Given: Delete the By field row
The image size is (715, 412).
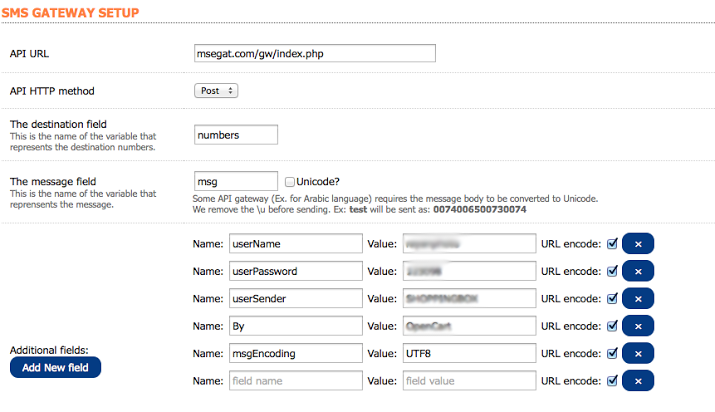Looking at the screenshot, I should pos(637,326).
